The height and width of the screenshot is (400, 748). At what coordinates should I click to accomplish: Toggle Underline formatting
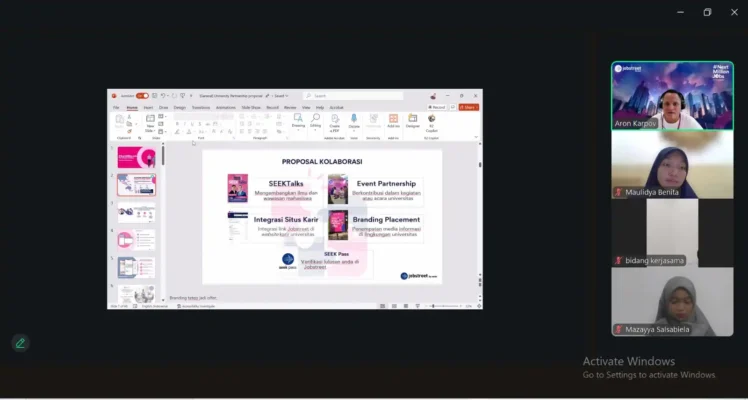pyautogui.click(x=192, y=124)
